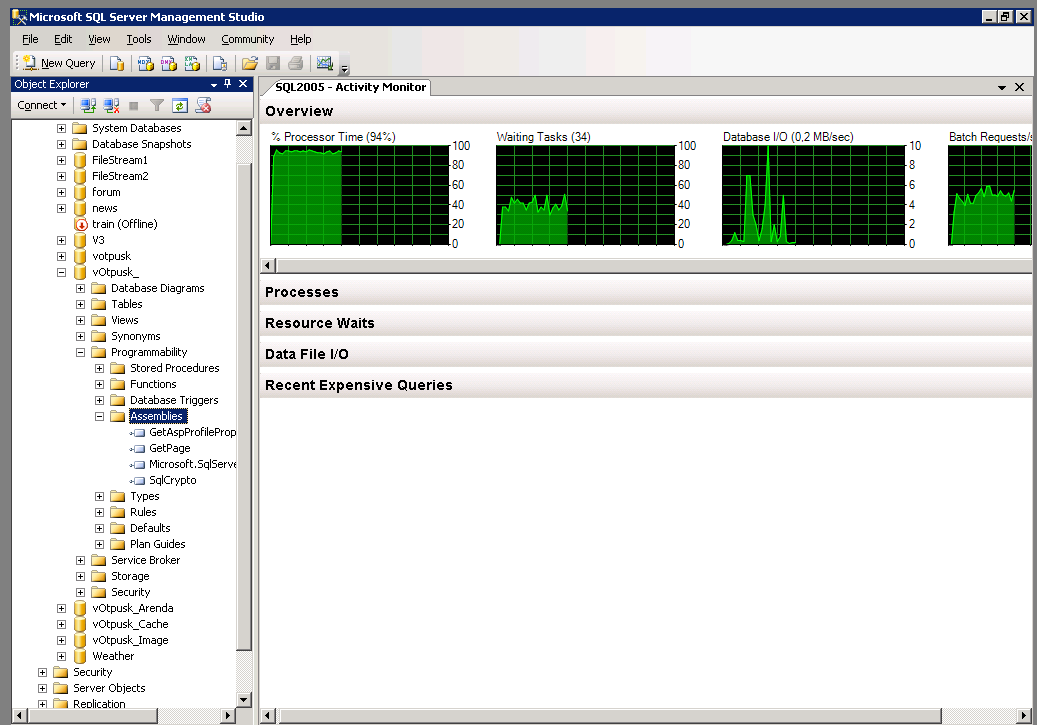This screenshot has height=725, width=1037.
Task: Expand the Data File I/O section
Action: coord(645,354)
